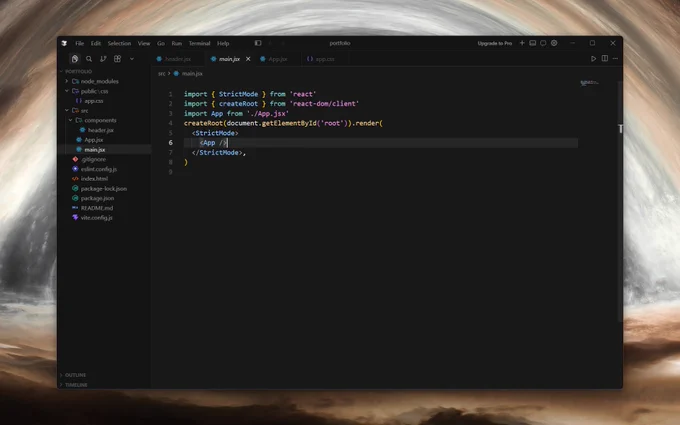
Task: Open vite.config.js file
Action: tap(96, 218)
